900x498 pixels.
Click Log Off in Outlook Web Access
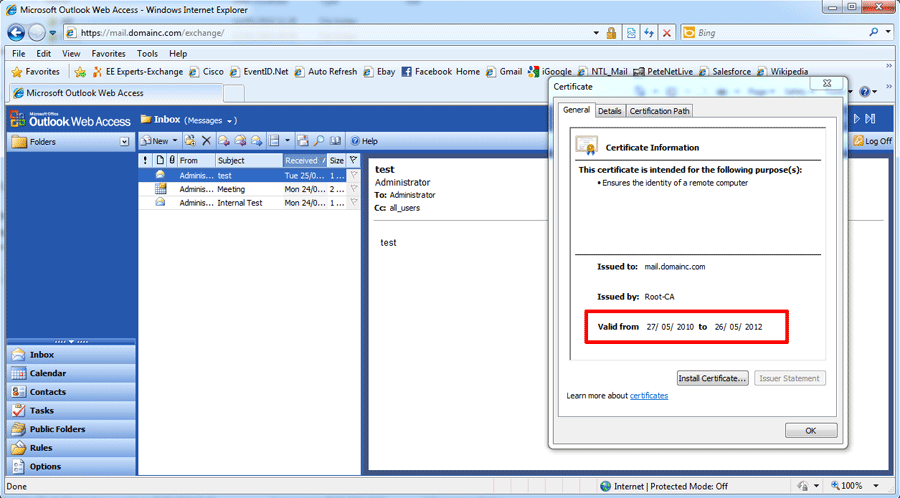pos(872,141)
